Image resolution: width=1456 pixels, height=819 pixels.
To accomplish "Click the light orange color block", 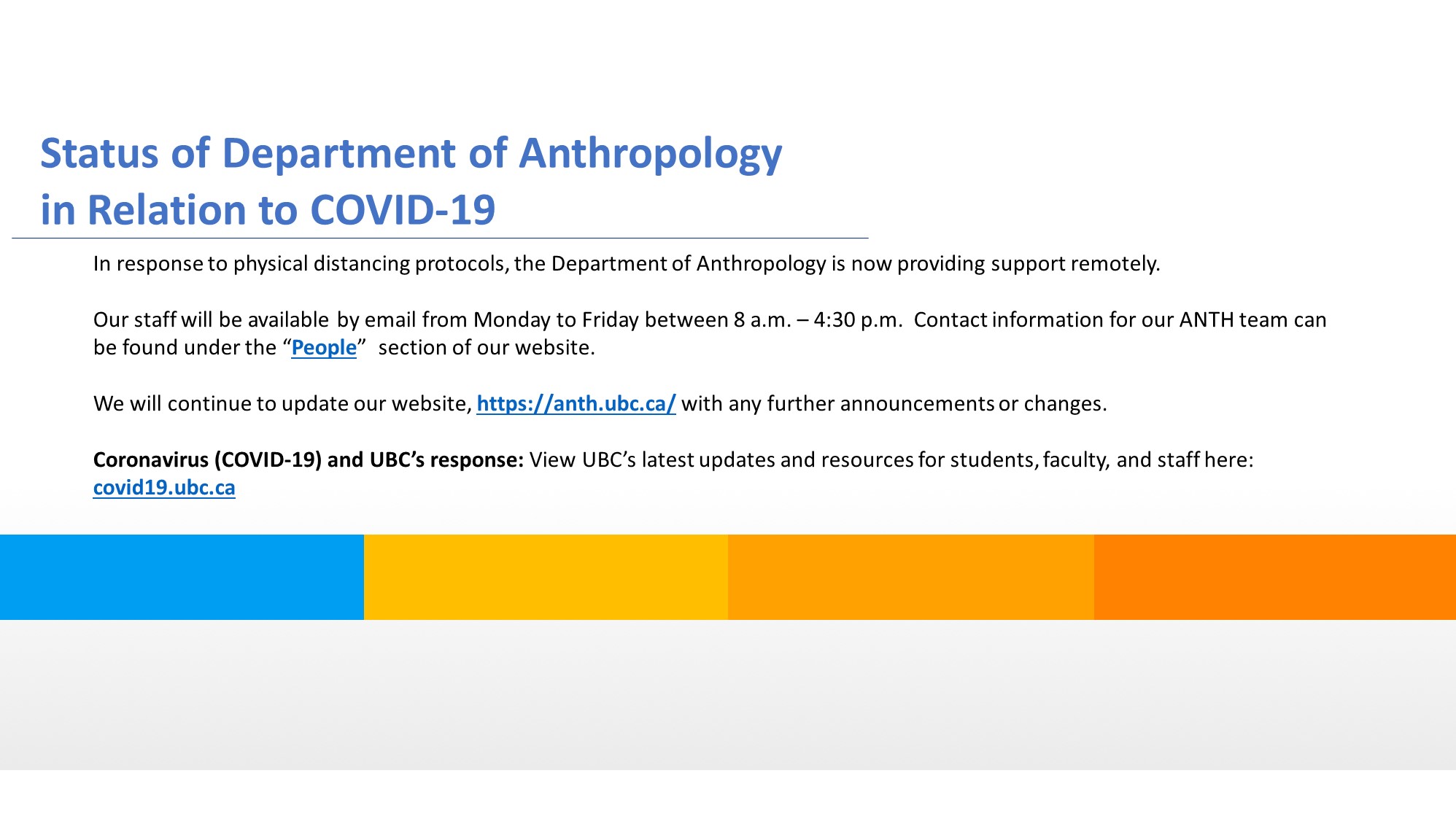I will point(910,577).
